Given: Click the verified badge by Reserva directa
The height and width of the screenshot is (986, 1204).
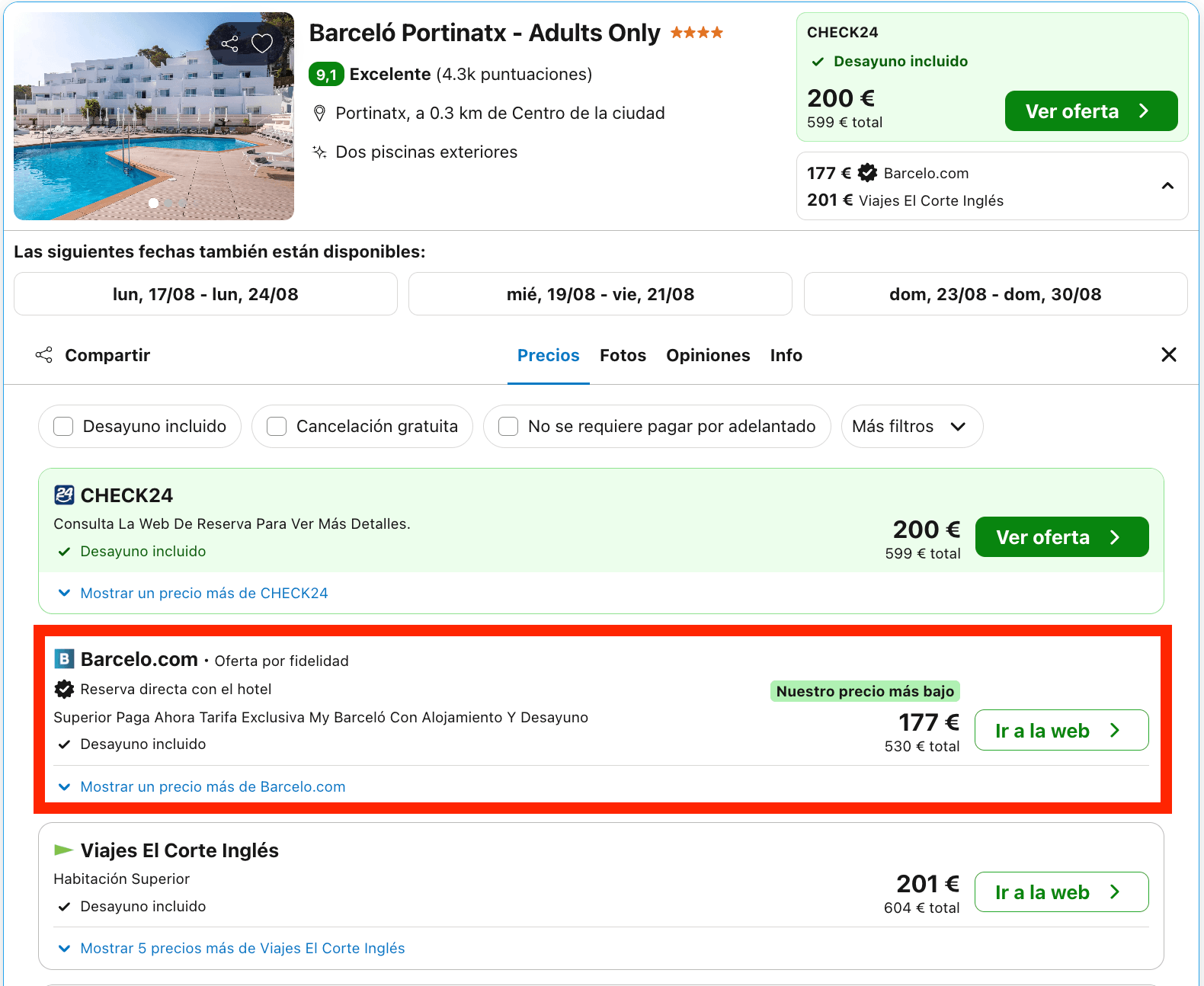Looking at the screenshot, I should (x=64, y=690).
